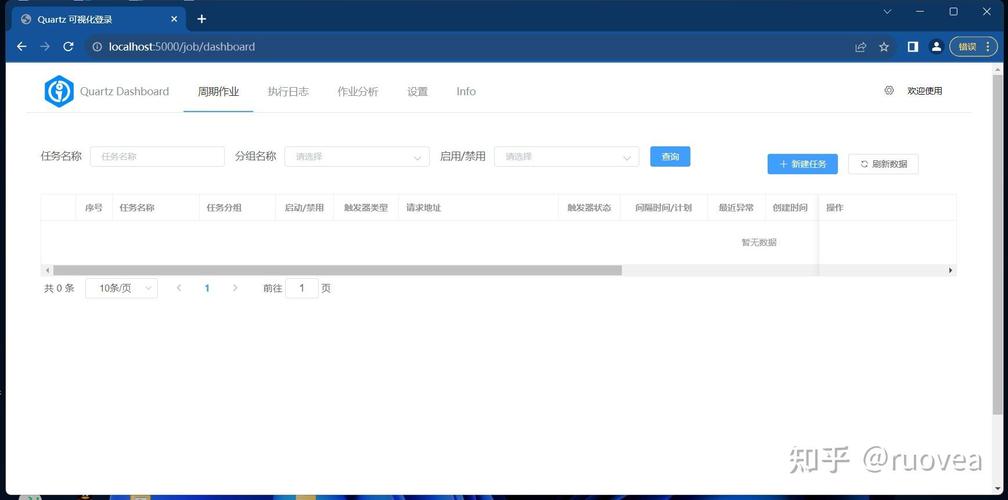The width and height of the screenshot is (1008, 500).
Task: Select the Quartz 可视化登录 browser tab
Action: point(100,19)
